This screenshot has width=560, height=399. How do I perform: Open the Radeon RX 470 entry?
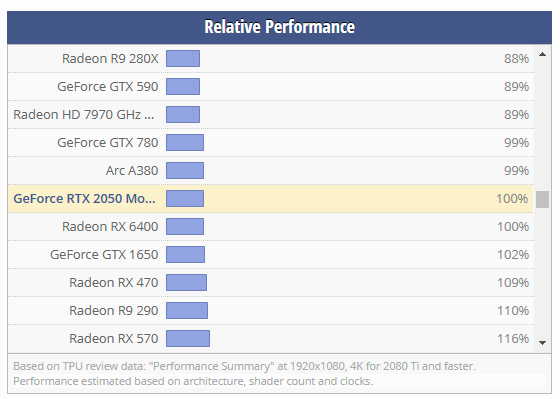coord(114,283)
